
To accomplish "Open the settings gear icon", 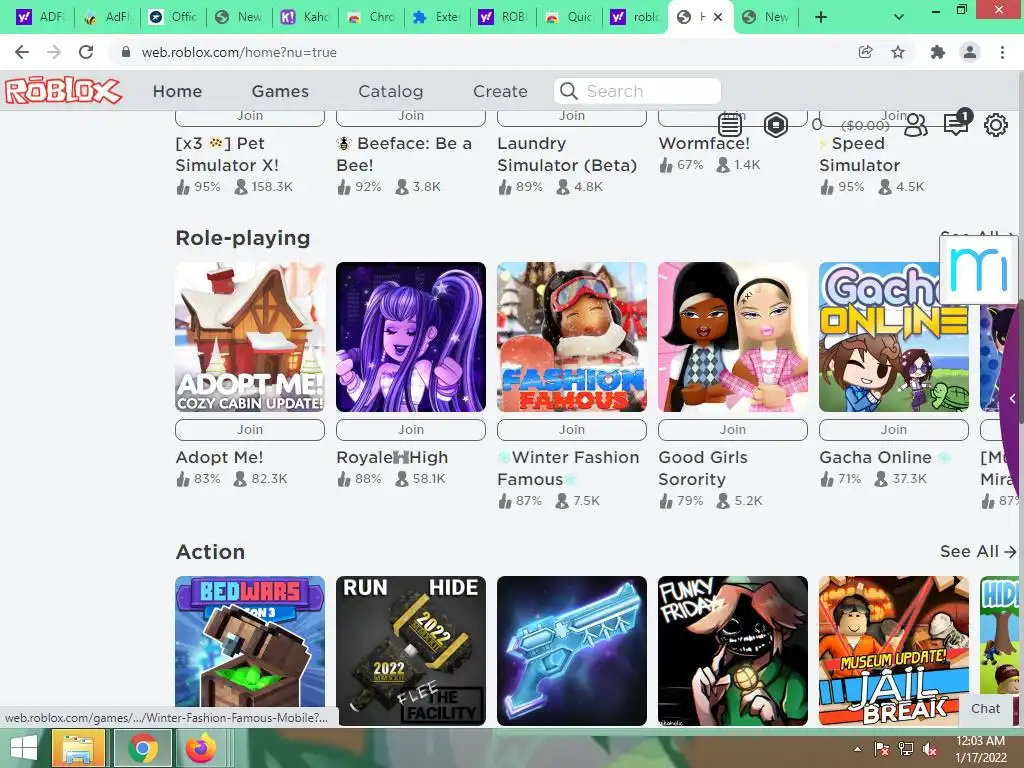I will tap(995, 125).
